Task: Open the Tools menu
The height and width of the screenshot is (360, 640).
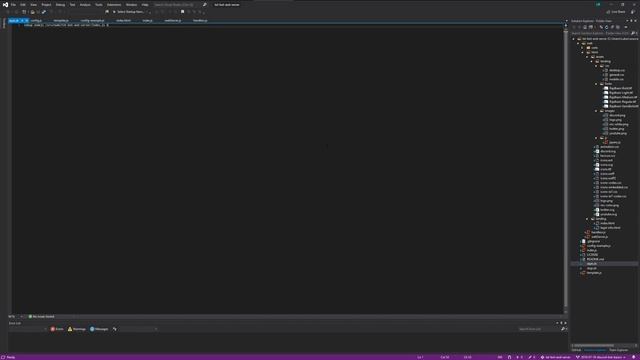Action: [99, 4]
